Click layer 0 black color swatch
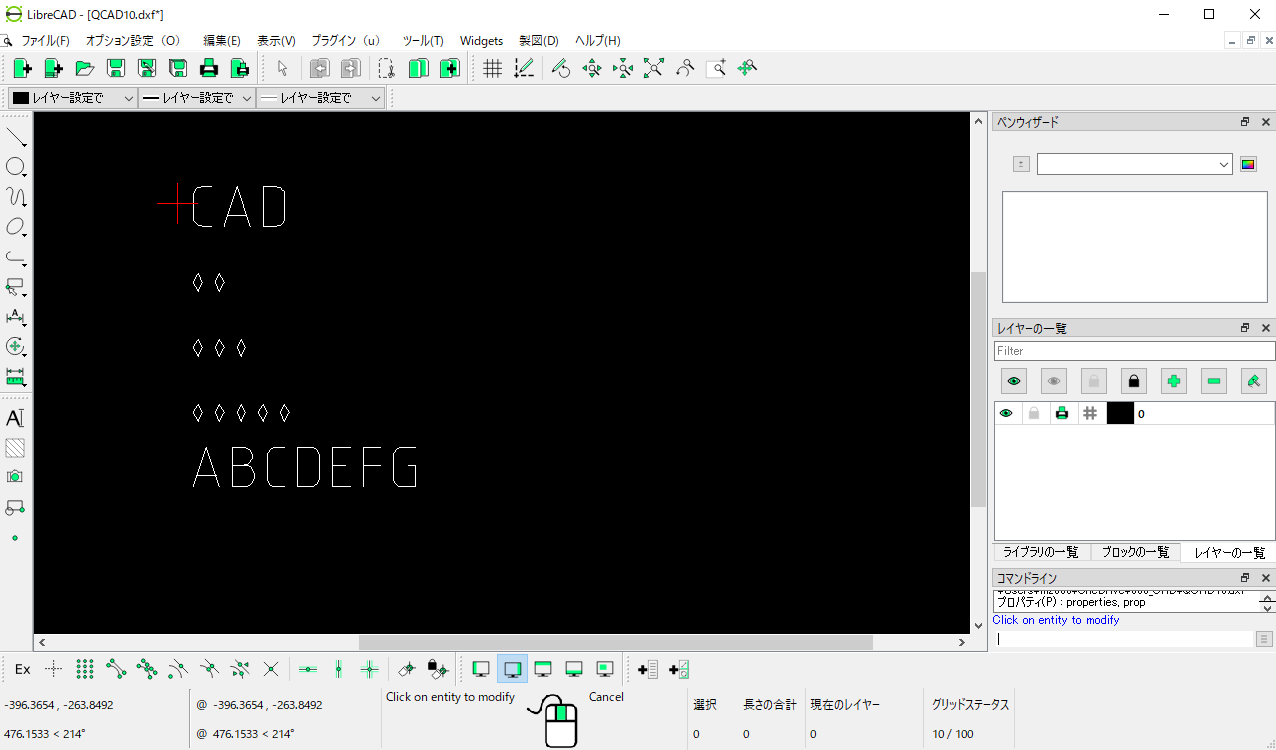This screenshot has height=750, width=1276. (1120, 413)
